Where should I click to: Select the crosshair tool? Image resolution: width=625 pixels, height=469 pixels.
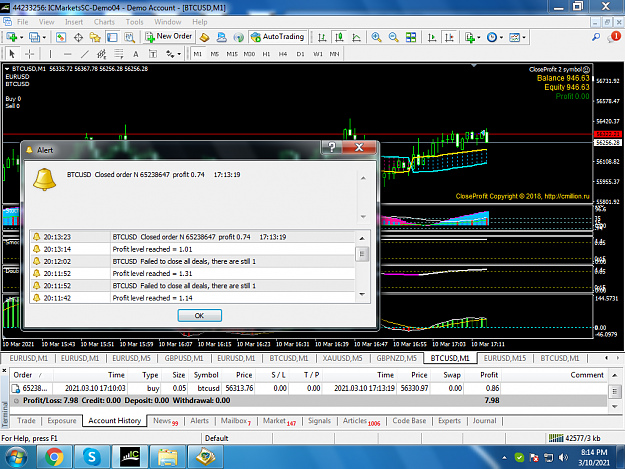point(29,54)
